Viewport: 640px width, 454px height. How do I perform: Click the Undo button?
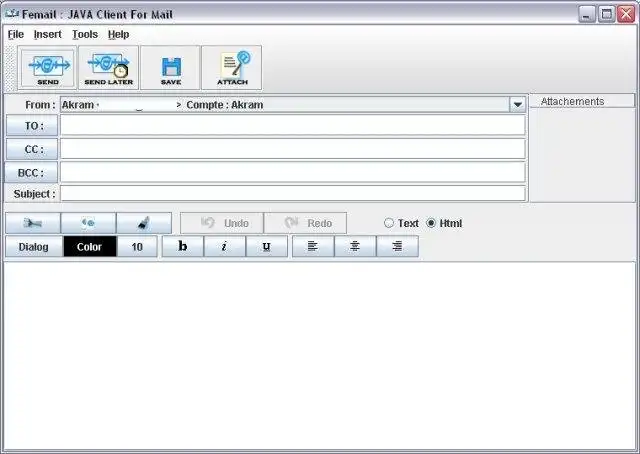[222, 223]
